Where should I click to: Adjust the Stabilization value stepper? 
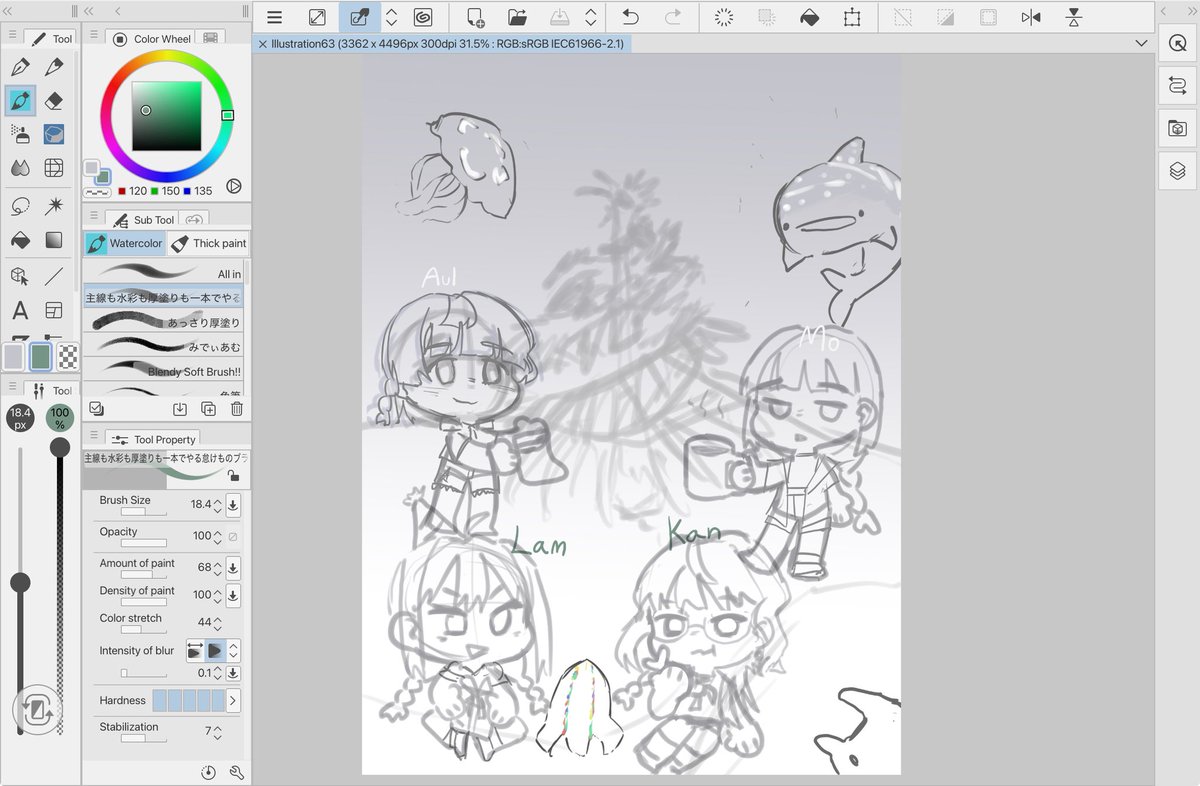point(217,731)
